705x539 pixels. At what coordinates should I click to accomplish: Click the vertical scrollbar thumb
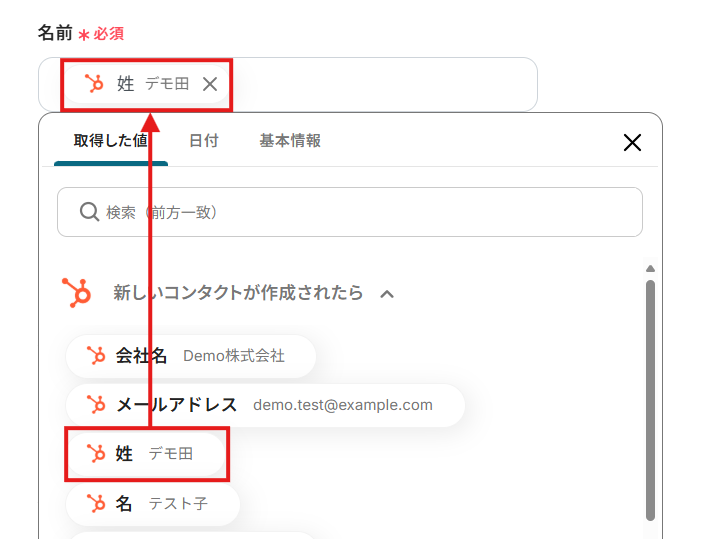(x=650, y=400)
